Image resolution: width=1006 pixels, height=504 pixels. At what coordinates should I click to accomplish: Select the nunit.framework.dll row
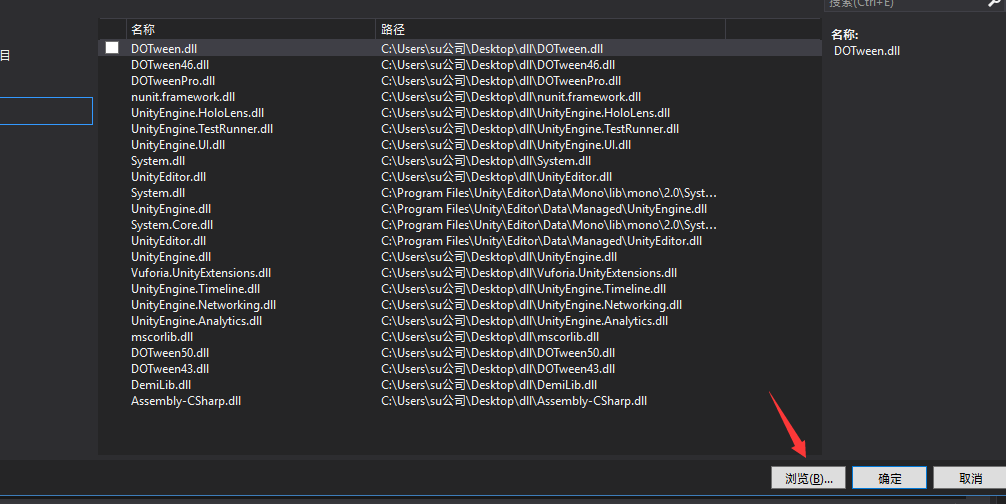pyautogui.click(x=460, y=97)
